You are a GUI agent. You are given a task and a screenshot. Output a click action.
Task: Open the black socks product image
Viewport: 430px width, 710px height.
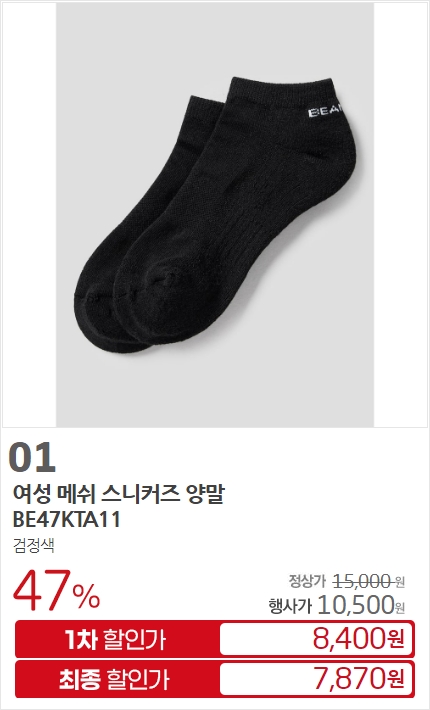[215, 215]
